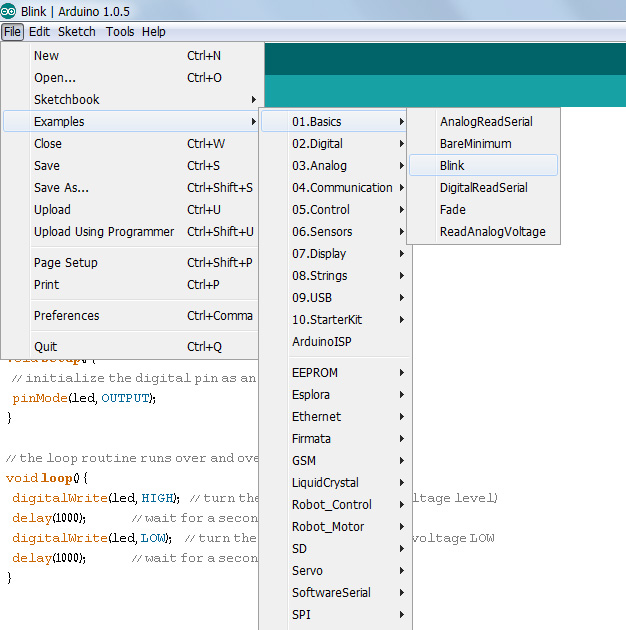Open the BareMinimum example
626x630 pixels.
[483, 143]
